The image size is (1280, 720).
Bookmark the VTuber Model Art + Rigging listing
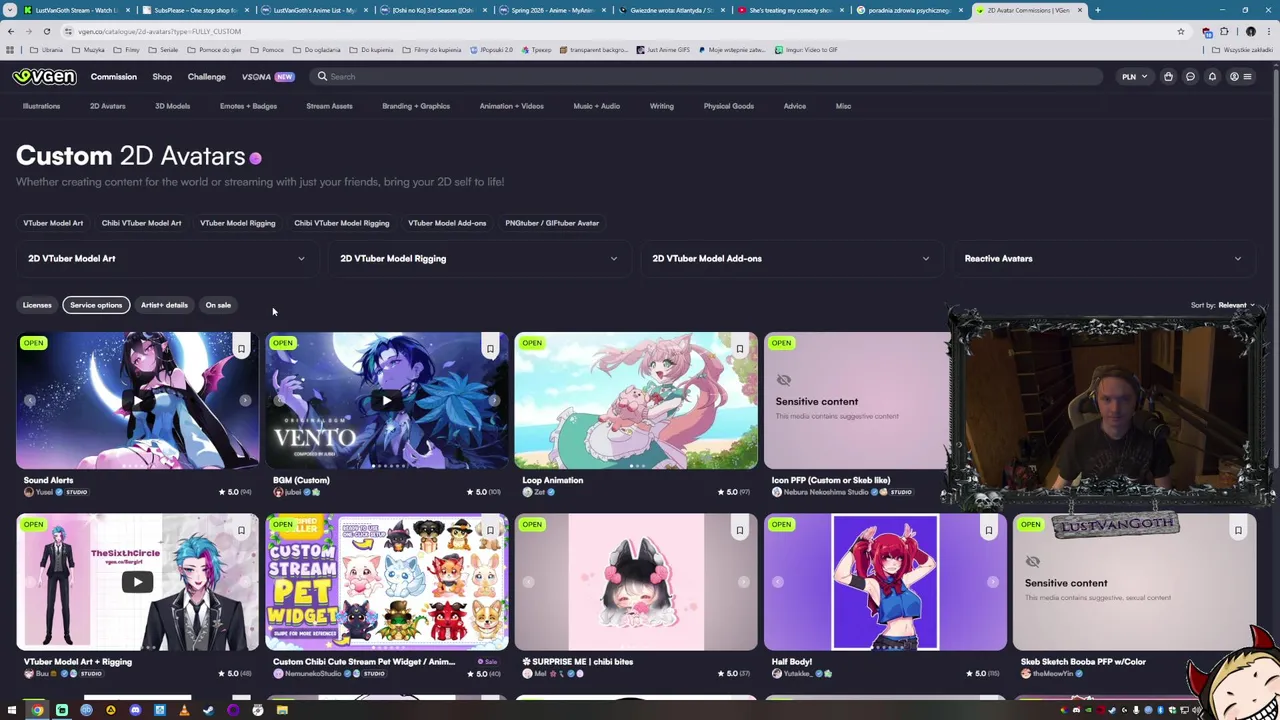(241, 530)
